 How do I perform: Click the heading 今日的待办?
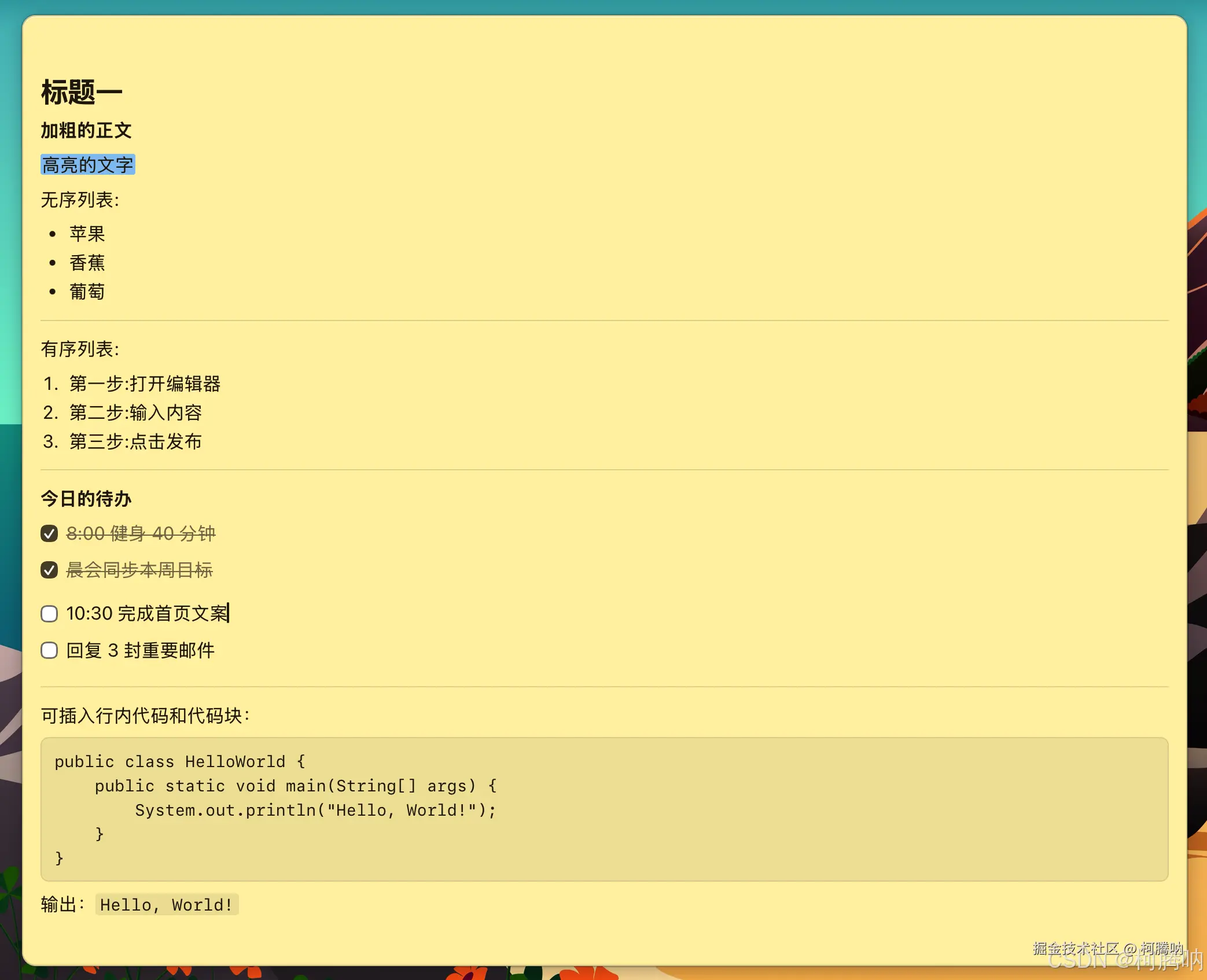pyautogui.click(x=86, y=499)
